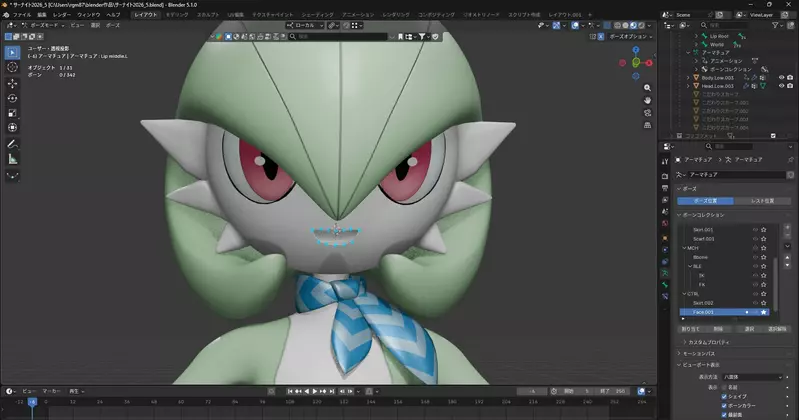The height and width of the screenshot is (420, 799).
Task: Open the Pose Mode dropdown
Action: click(x=43, y=25)
